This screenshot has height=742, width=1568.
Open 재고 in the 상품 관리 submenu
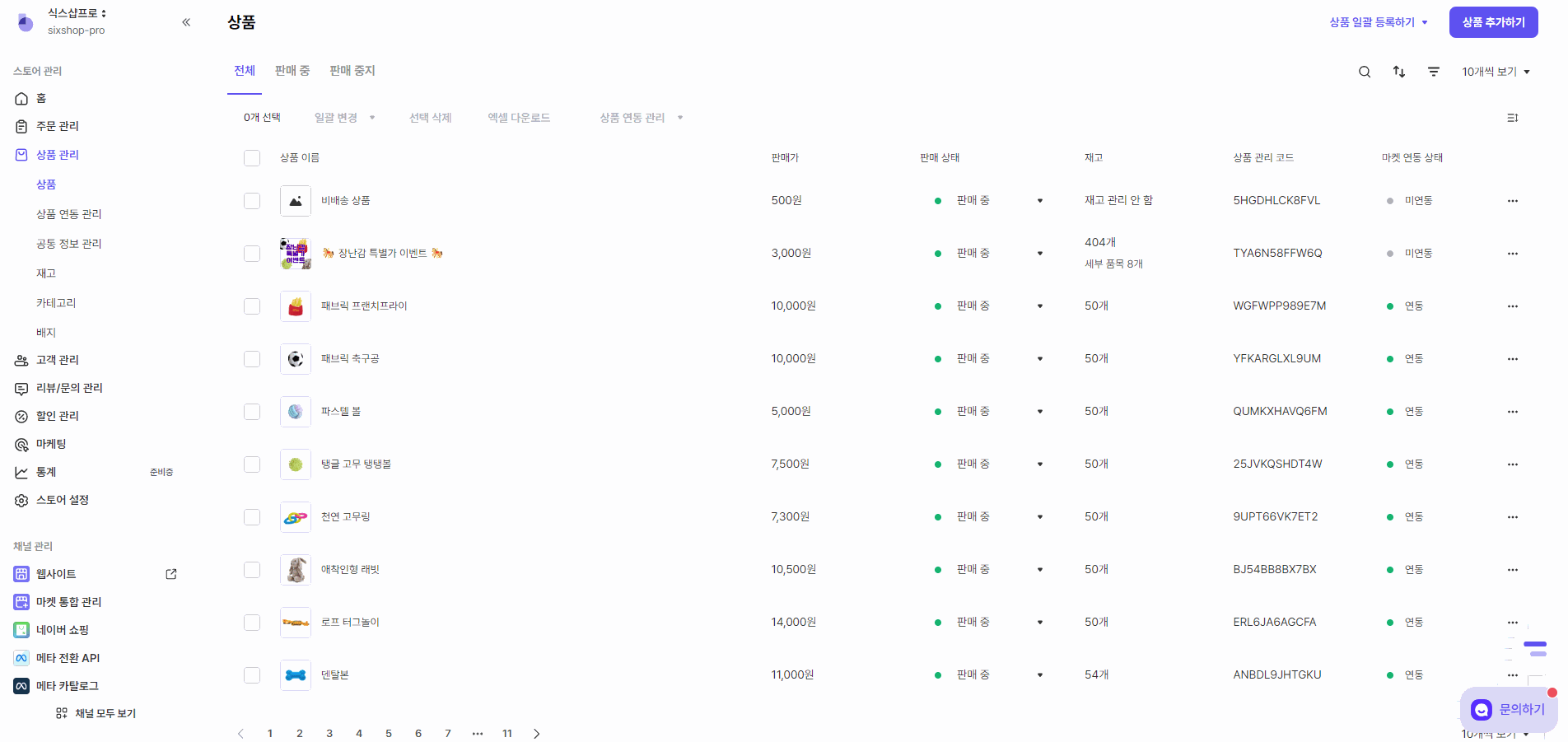(46, 273)
